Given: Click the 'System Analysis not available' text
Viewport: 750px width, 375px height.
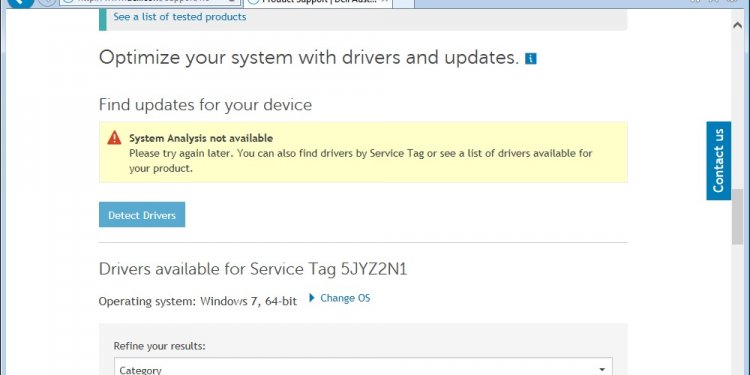Looking at the screenshot, I should 201,138.
